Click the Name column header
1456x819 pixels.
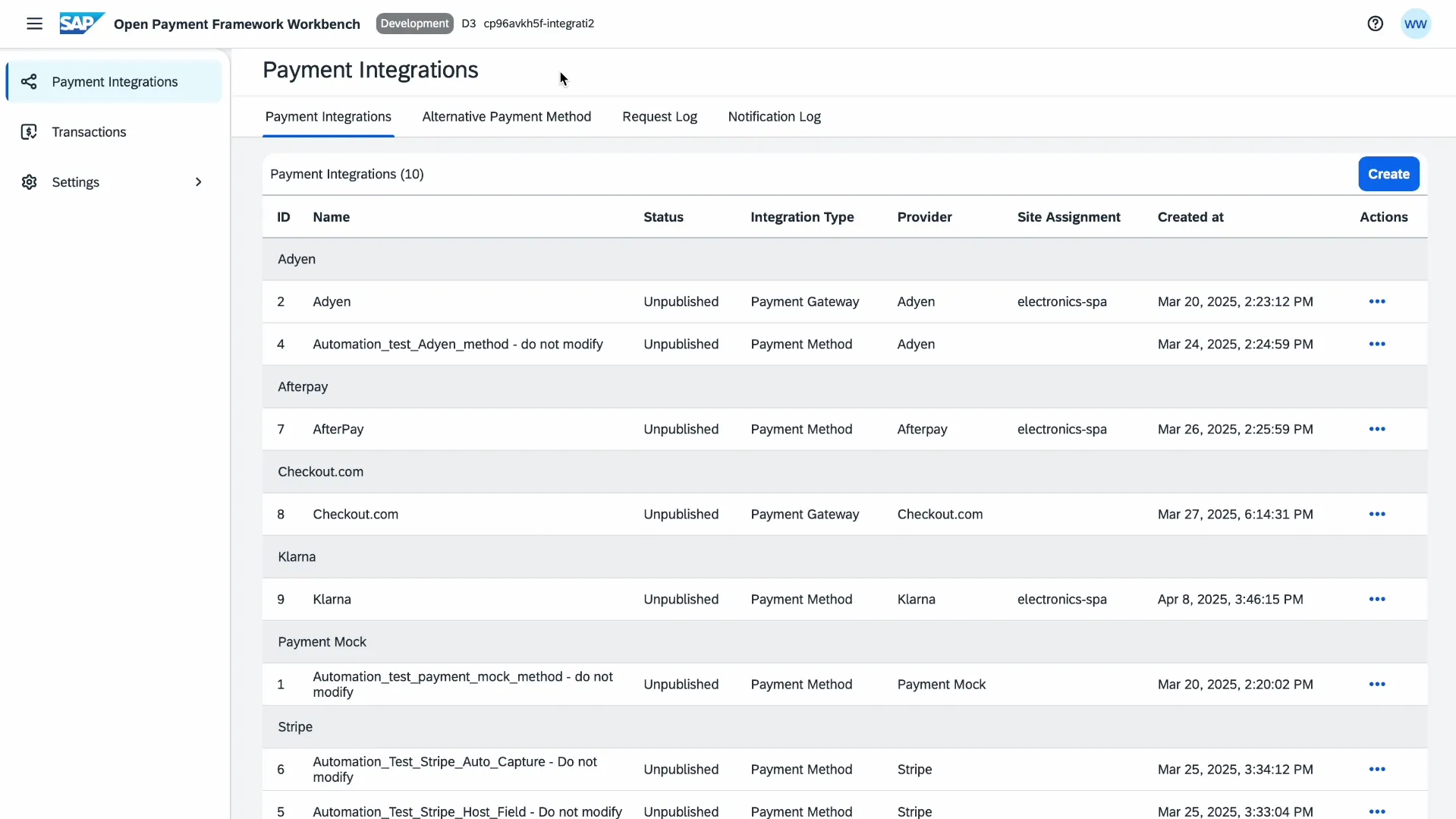pyautogui.click(x=332, y=217)
